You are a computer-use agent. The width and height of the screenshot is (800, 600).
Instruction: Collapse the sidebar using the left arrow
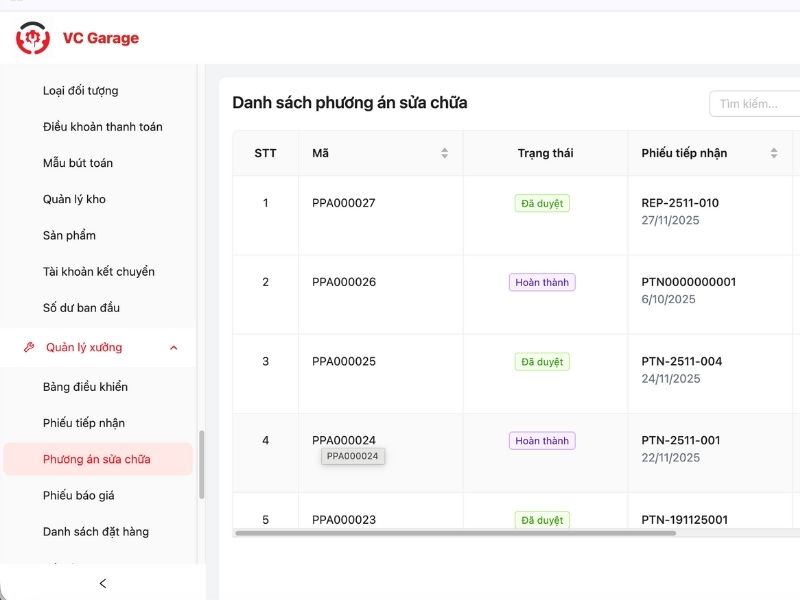point(102,583)
